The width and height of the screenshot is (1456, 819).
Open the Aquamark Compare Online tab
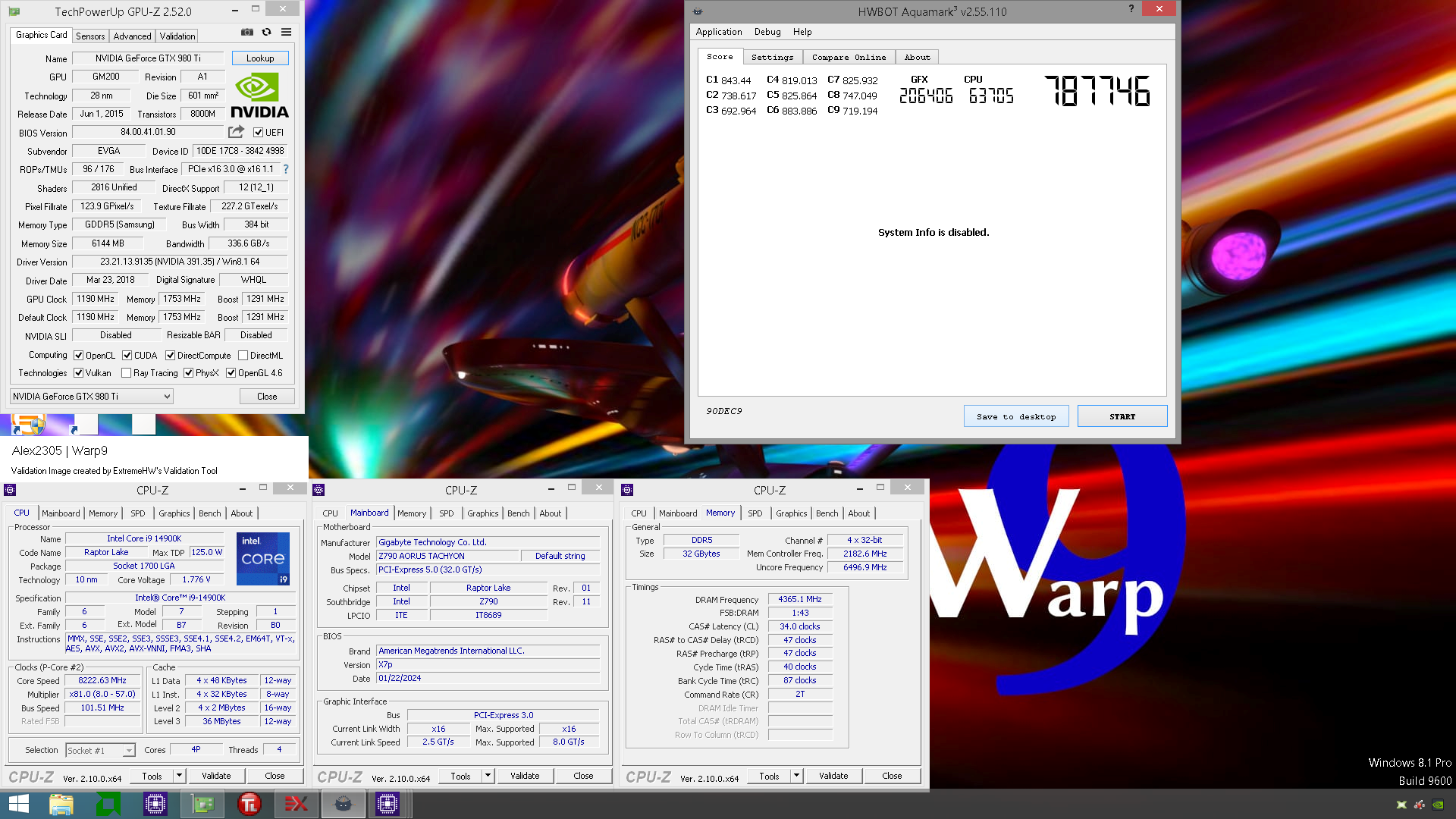click(x=849, y=57)
